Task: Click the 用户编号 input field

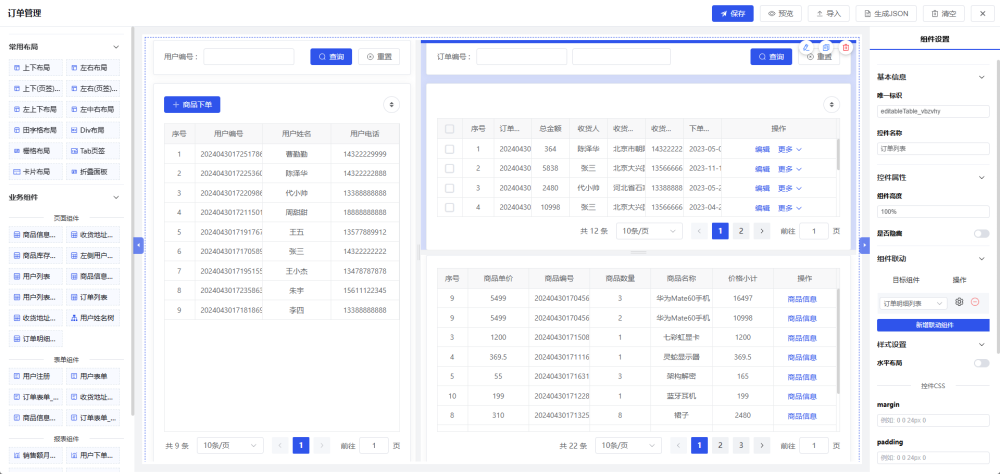Action: (x=249, y=57)
